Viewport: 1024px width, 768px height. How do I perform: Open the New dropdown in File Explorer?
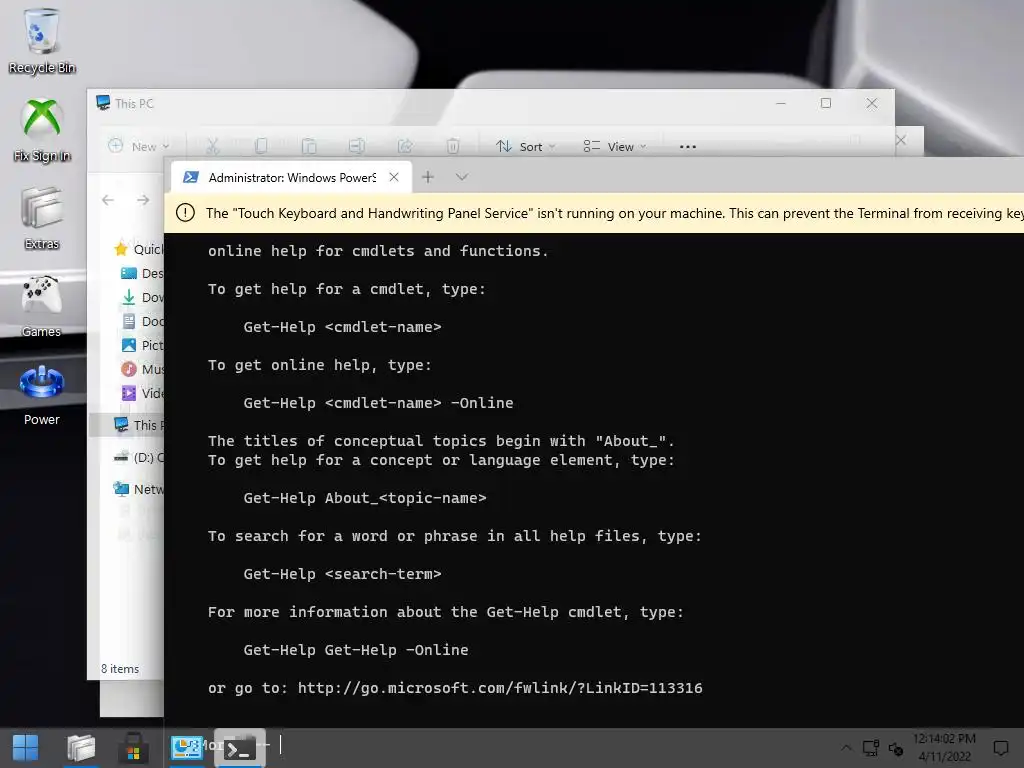point(139,146)
